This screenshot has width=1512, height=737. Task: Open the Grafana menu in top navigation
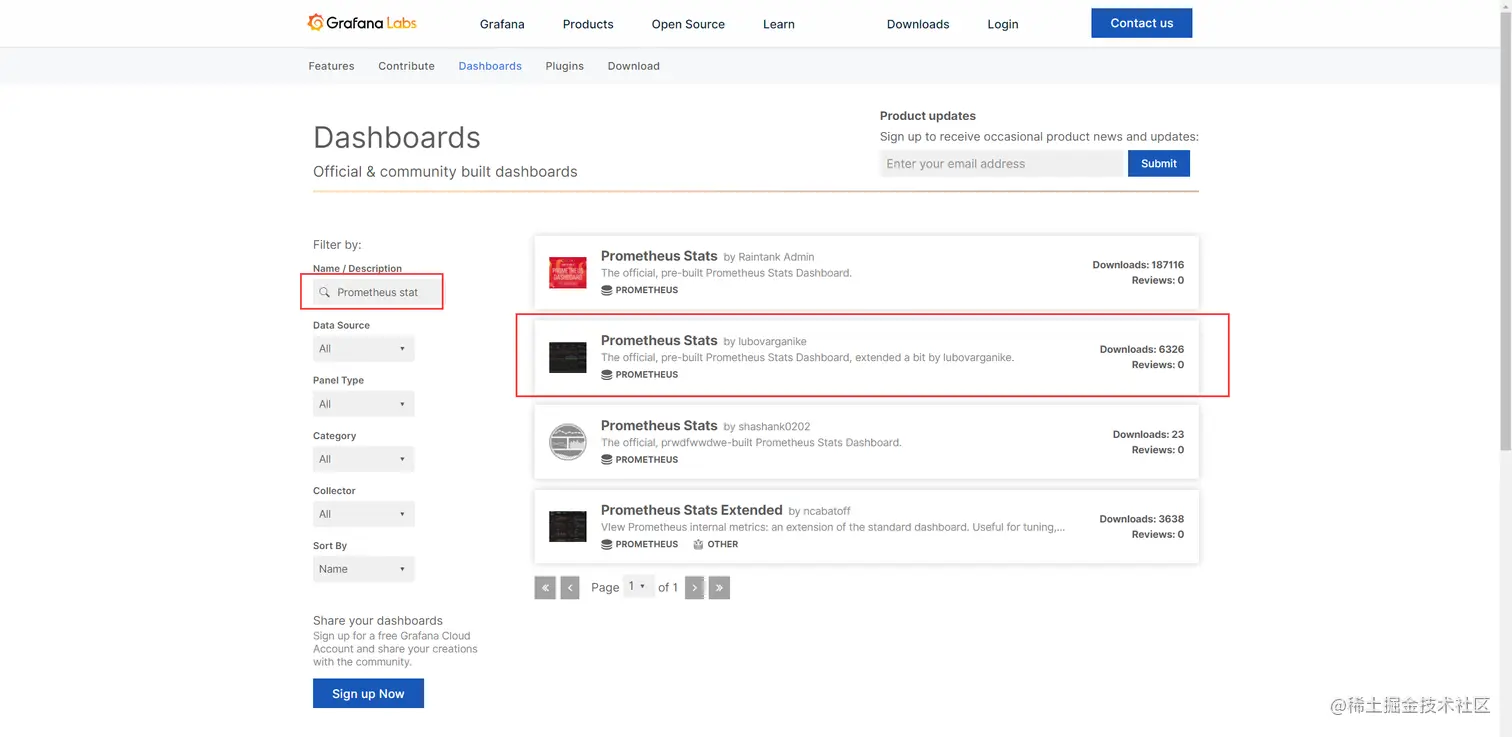coord(502,24)
